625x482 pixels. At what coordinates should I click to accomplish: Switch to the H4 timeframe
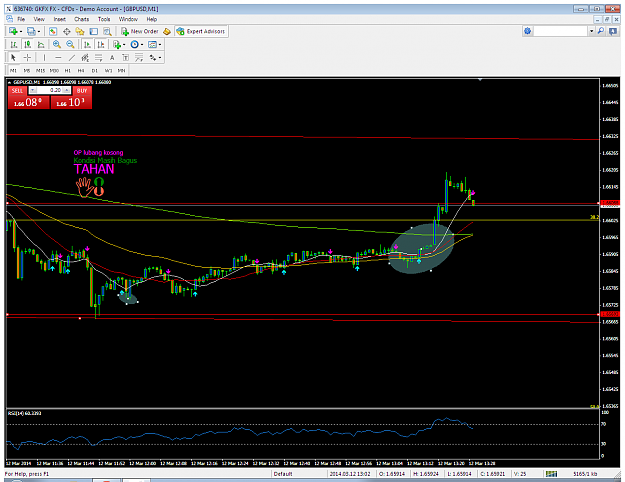[x=81, y=71]
